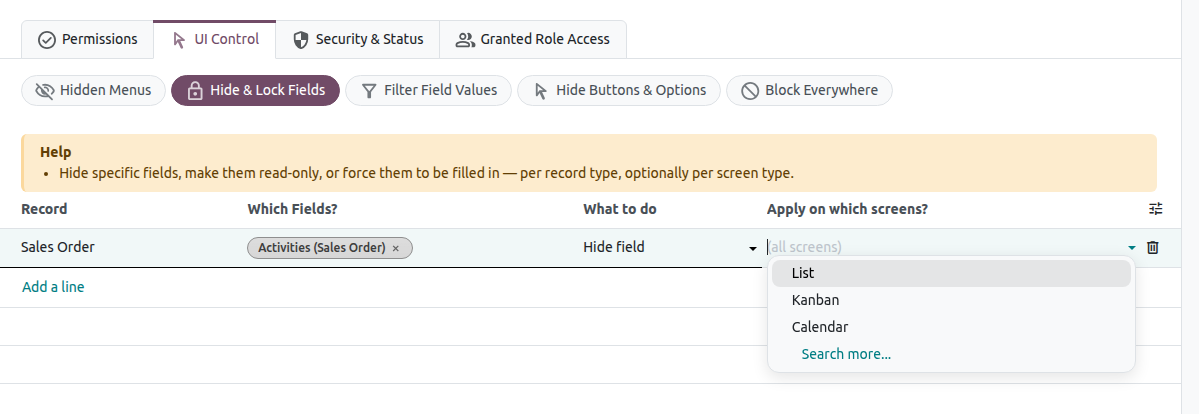Switch to the UI Control tab
Viewport: 1199px width, 414px height.
pos(215,39)
